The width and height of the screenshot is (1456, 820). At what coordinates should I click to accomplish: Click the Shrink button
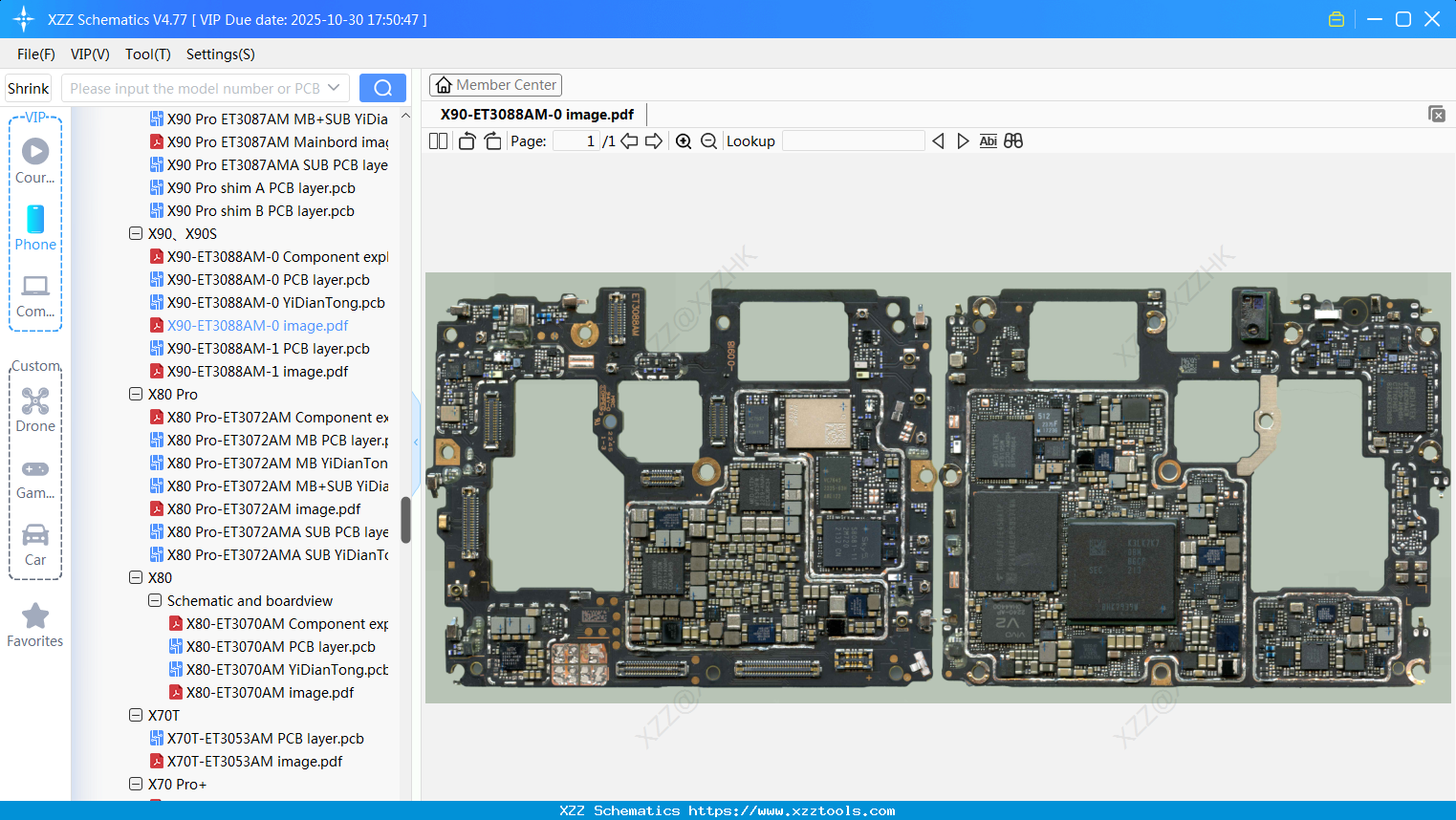click(28, 88)
